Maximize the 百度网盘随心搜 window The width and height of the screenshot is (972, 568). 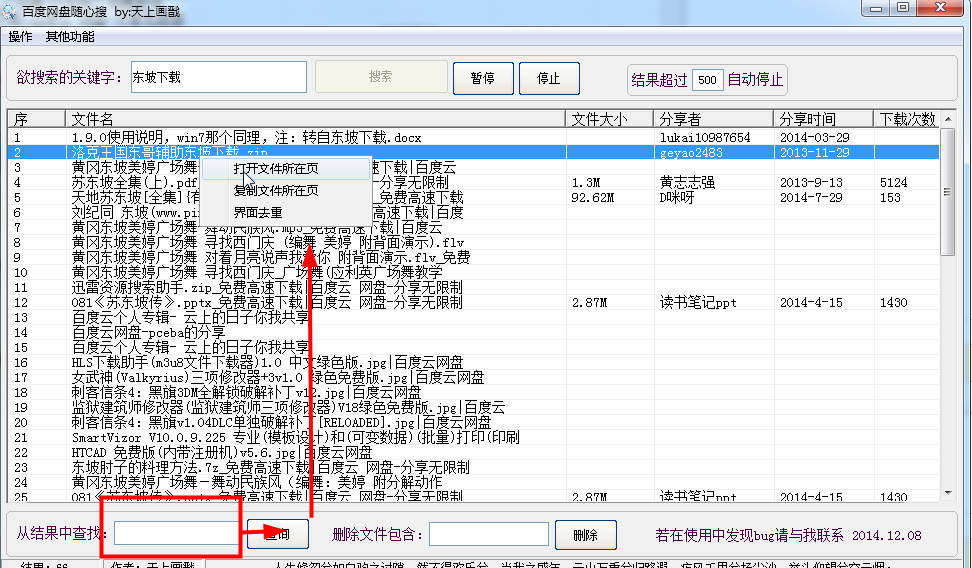pyautogui.click(x=903, y=8)
